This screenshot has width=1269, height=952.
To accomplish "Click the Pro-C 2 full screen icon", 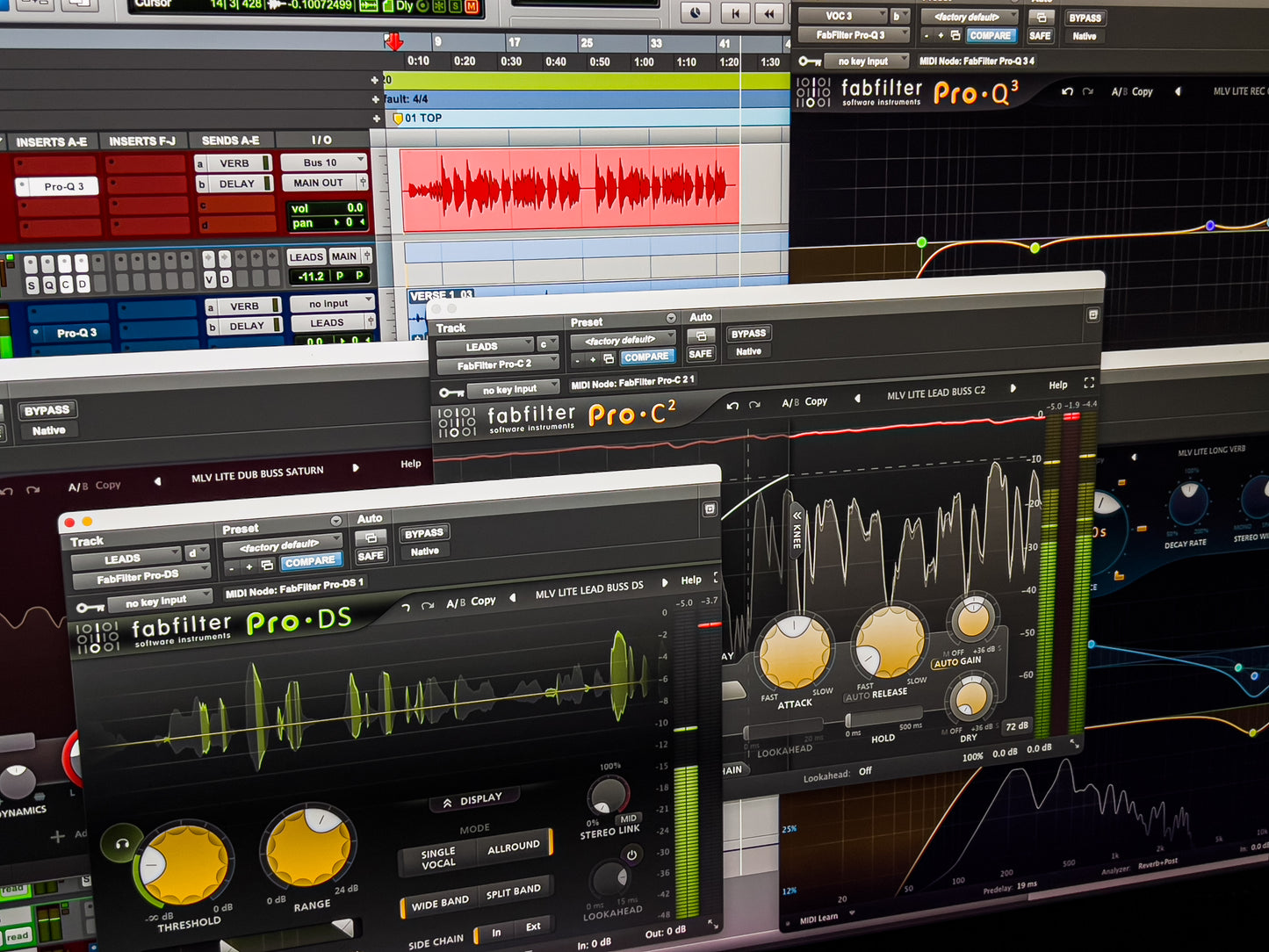I will (x=1089, y=383).
